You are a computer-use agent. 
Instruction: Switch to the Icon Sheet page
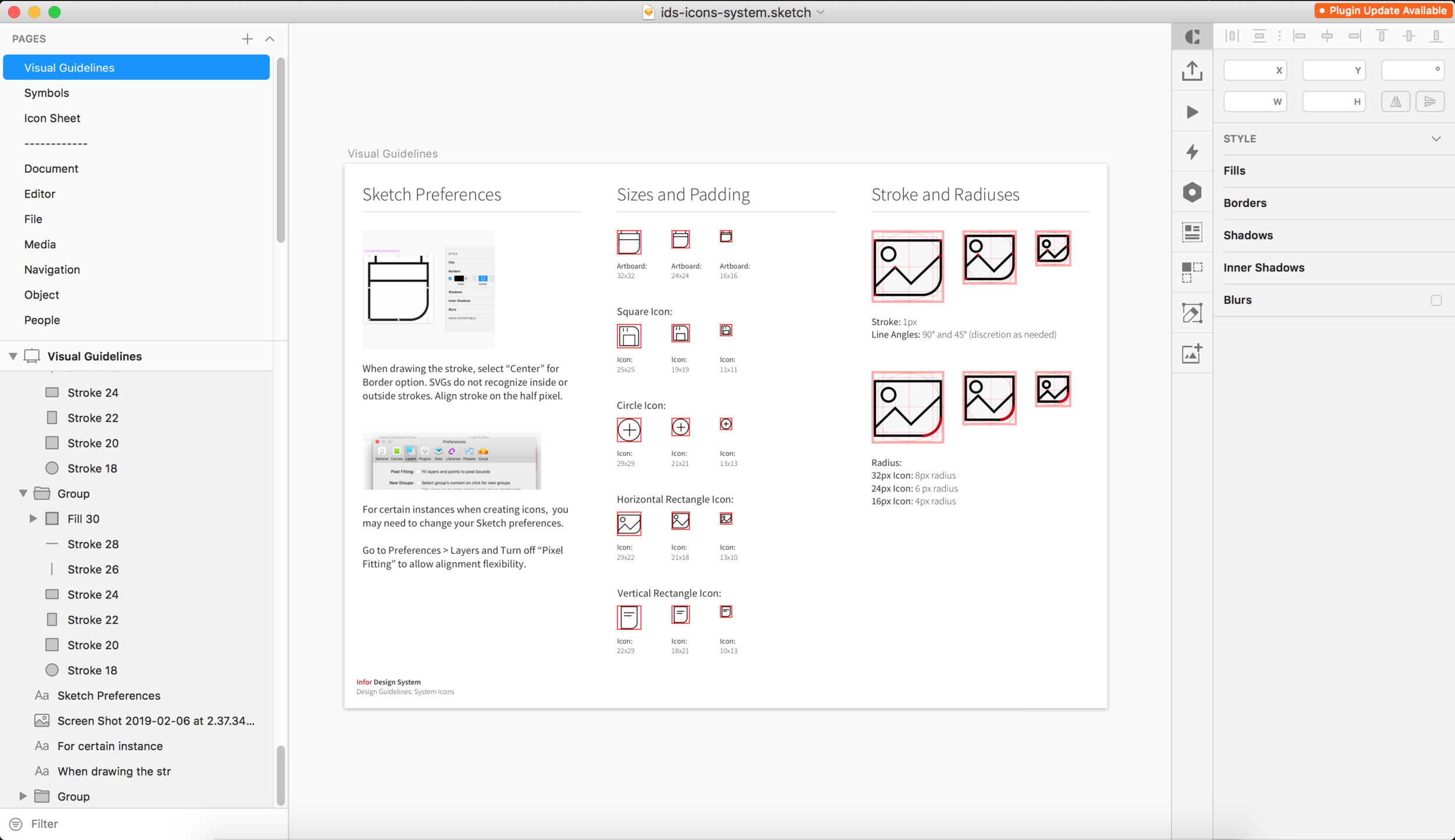point(52,118)
